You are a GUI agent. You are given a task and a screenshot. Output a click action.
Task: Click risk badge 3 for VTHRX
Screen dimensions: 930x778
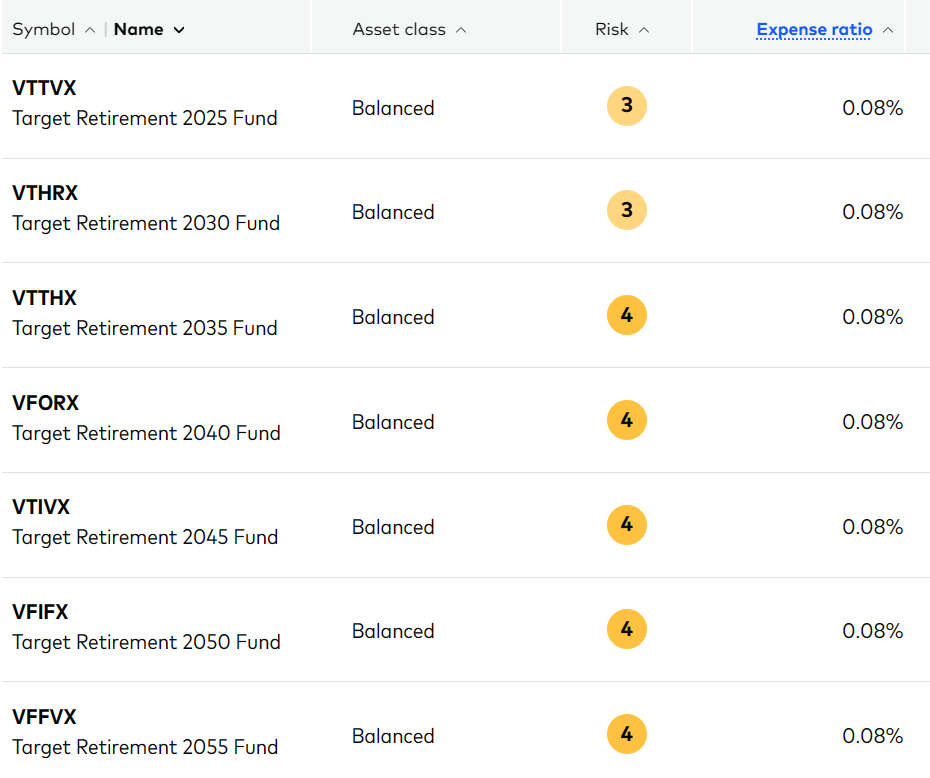pyautogui.click(x=627, y=211)
